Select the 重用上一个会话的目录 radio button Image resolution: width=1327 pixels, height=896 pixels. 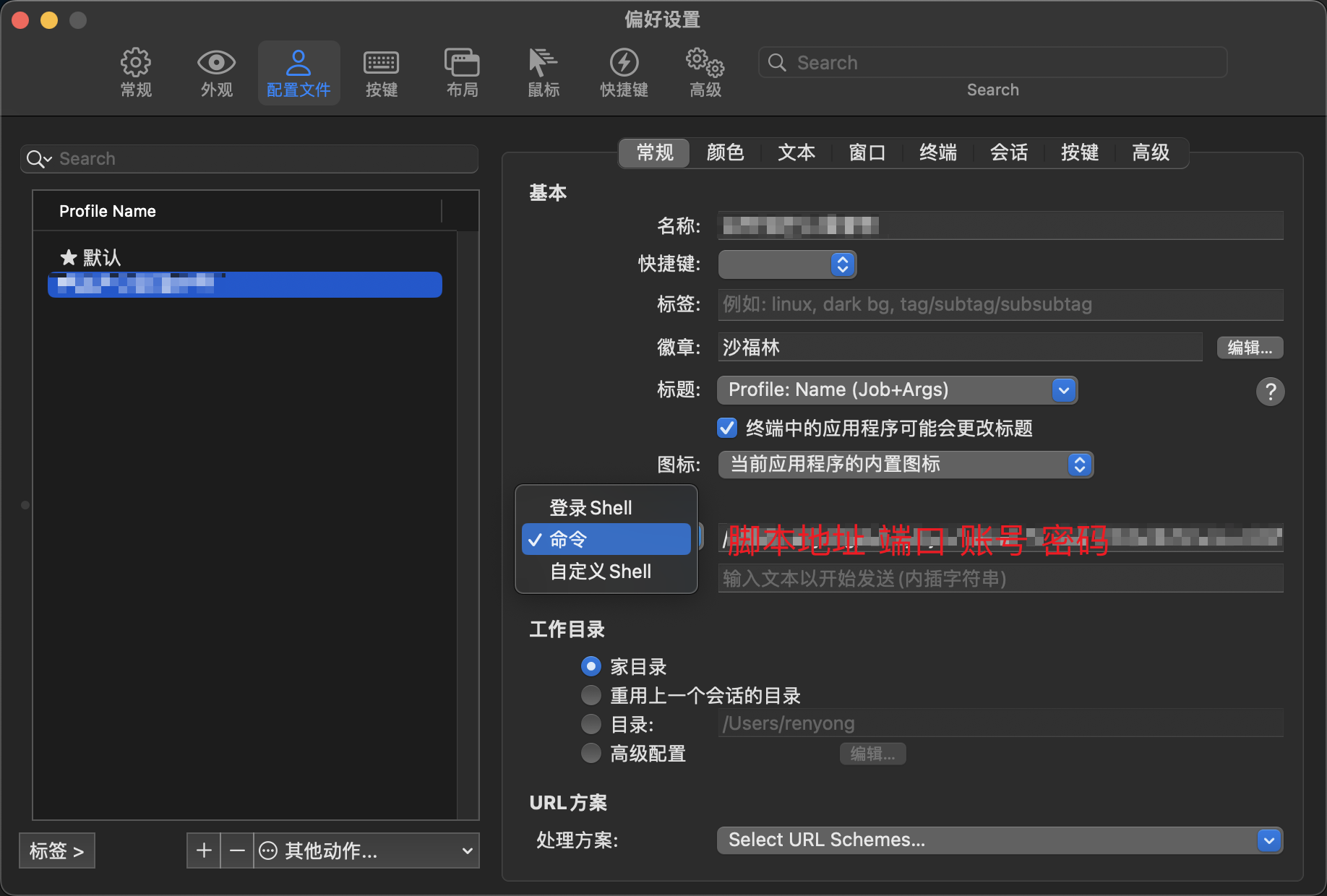[591, 695]
